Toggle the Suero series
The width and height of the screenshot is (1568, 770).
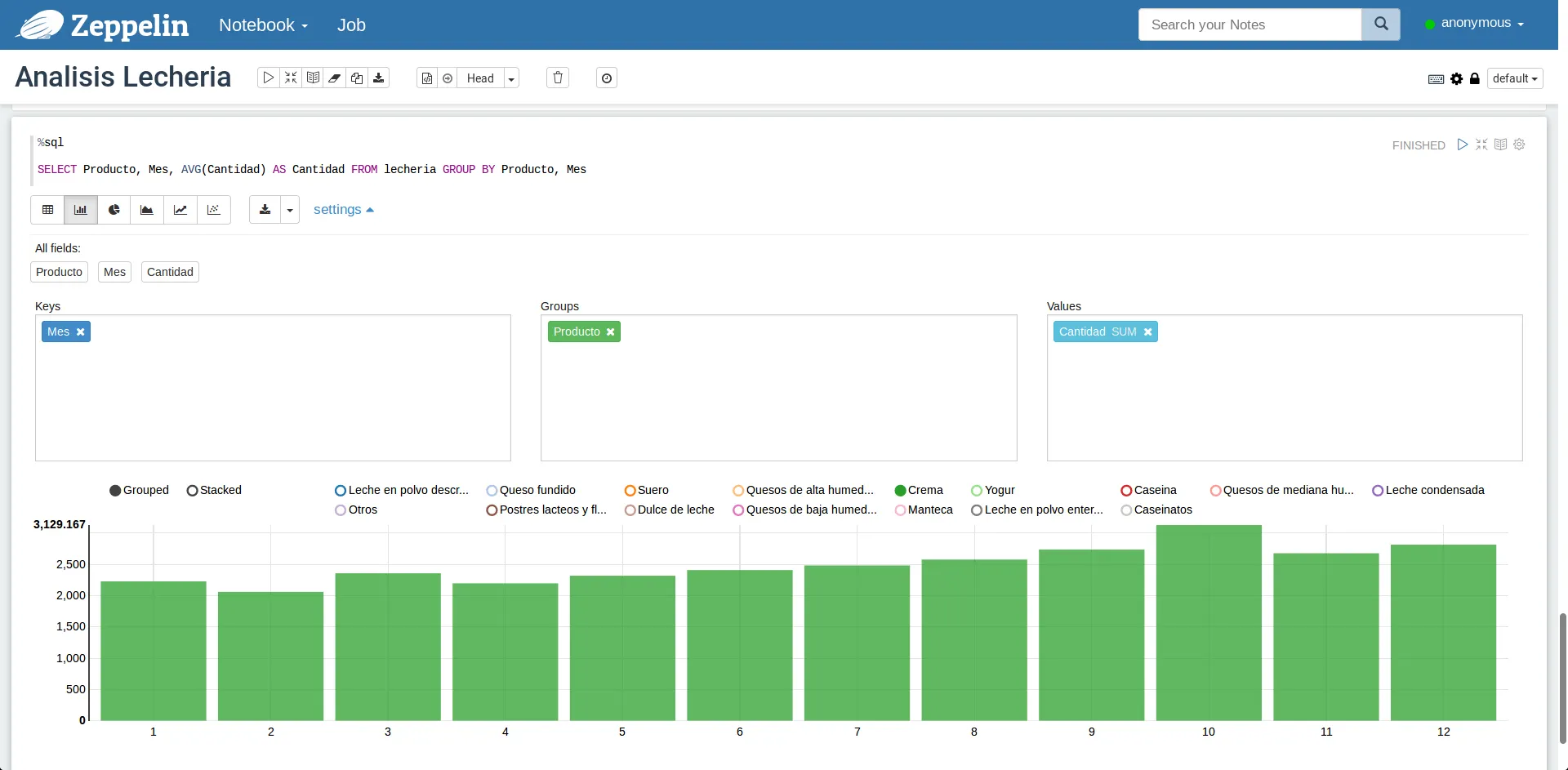coord(647,490)
